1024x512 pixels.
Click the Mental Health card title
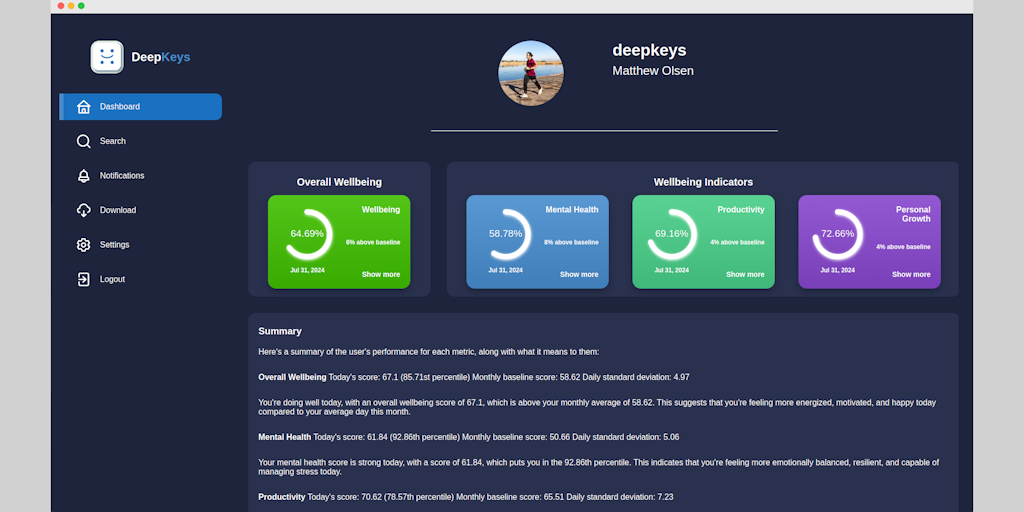[x=572, y=210]
